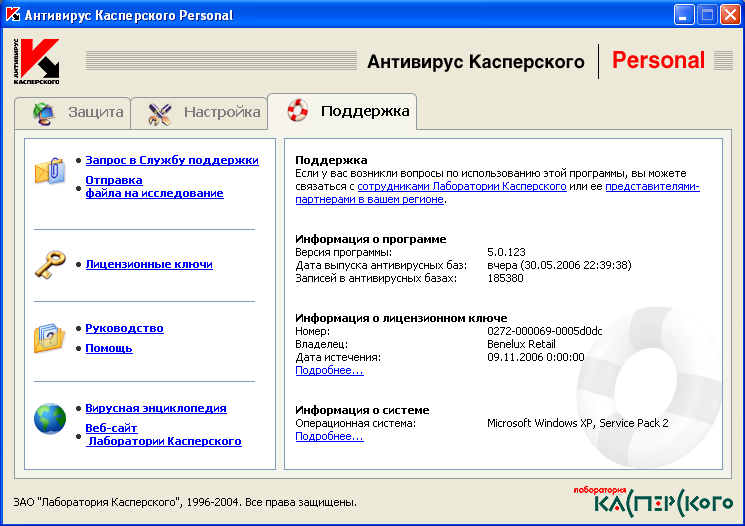Click the envelope with paperclip icon

pos(49,171)
